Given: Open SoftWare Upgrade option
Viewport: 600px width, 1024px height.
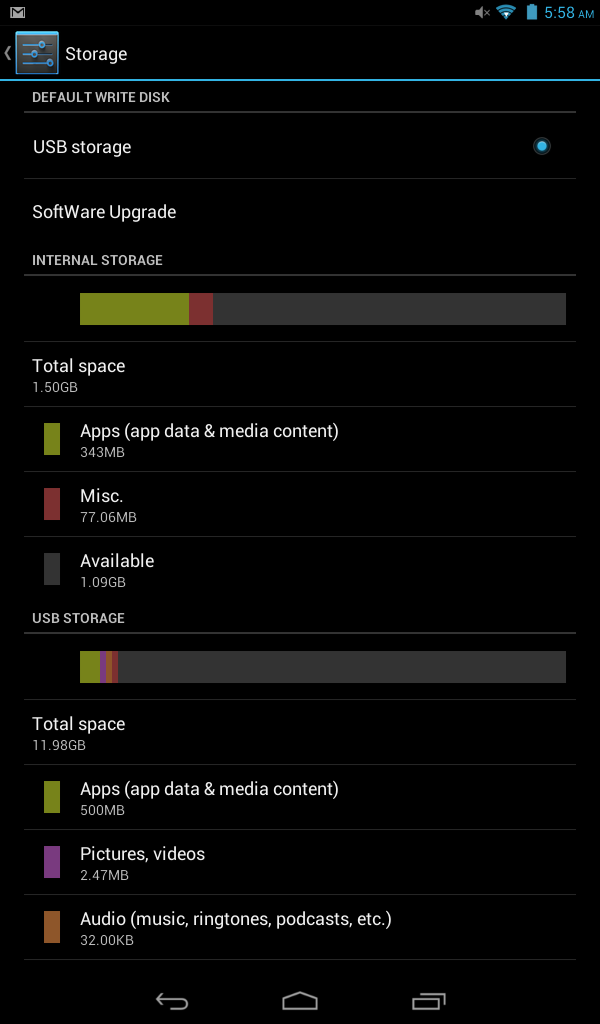Looking at the screenshot, I should click(x=300, y=212).
